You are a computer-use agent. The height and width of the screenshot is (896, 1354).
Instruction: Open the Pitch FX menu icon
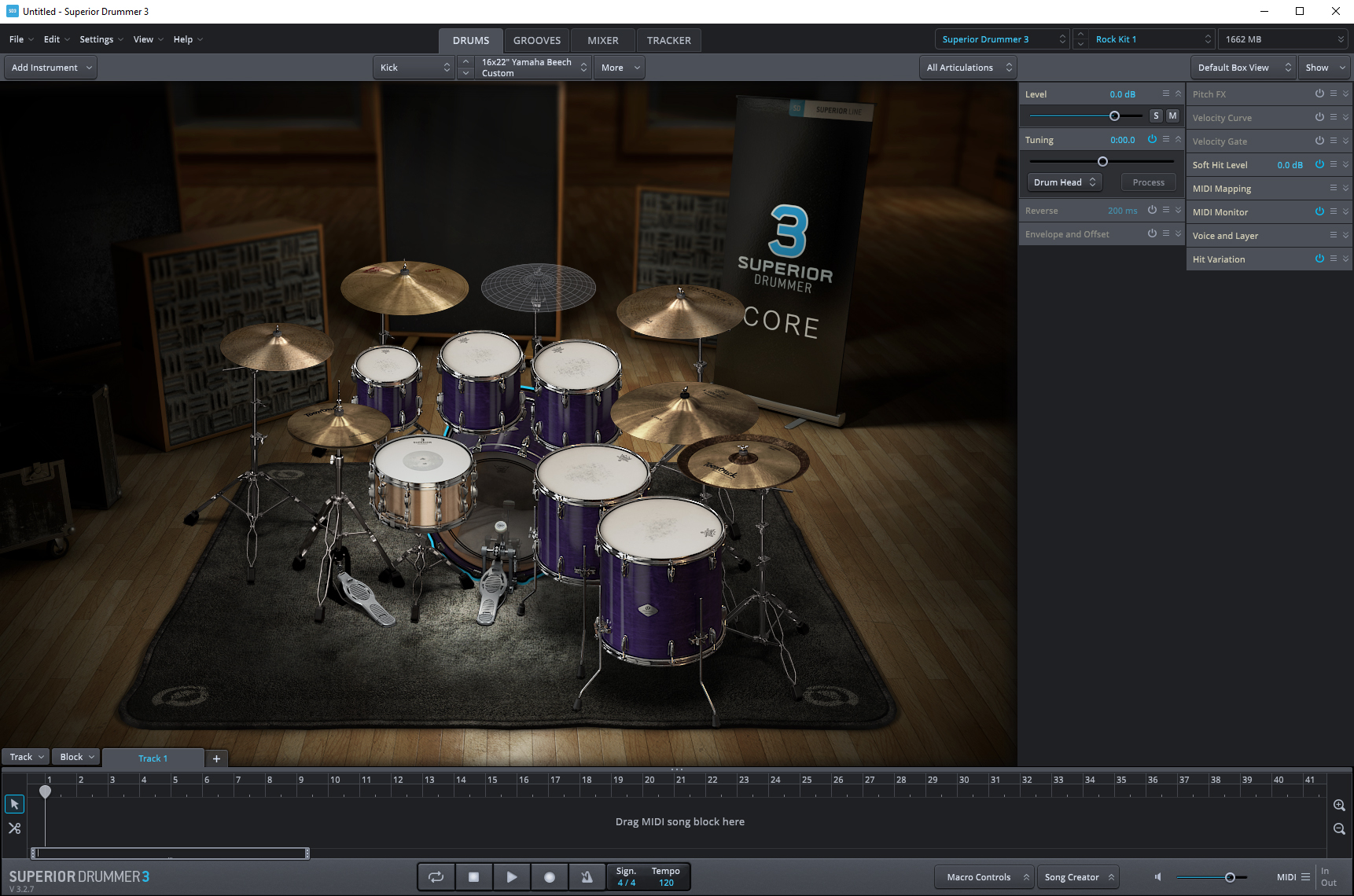tap(1334, 94)
